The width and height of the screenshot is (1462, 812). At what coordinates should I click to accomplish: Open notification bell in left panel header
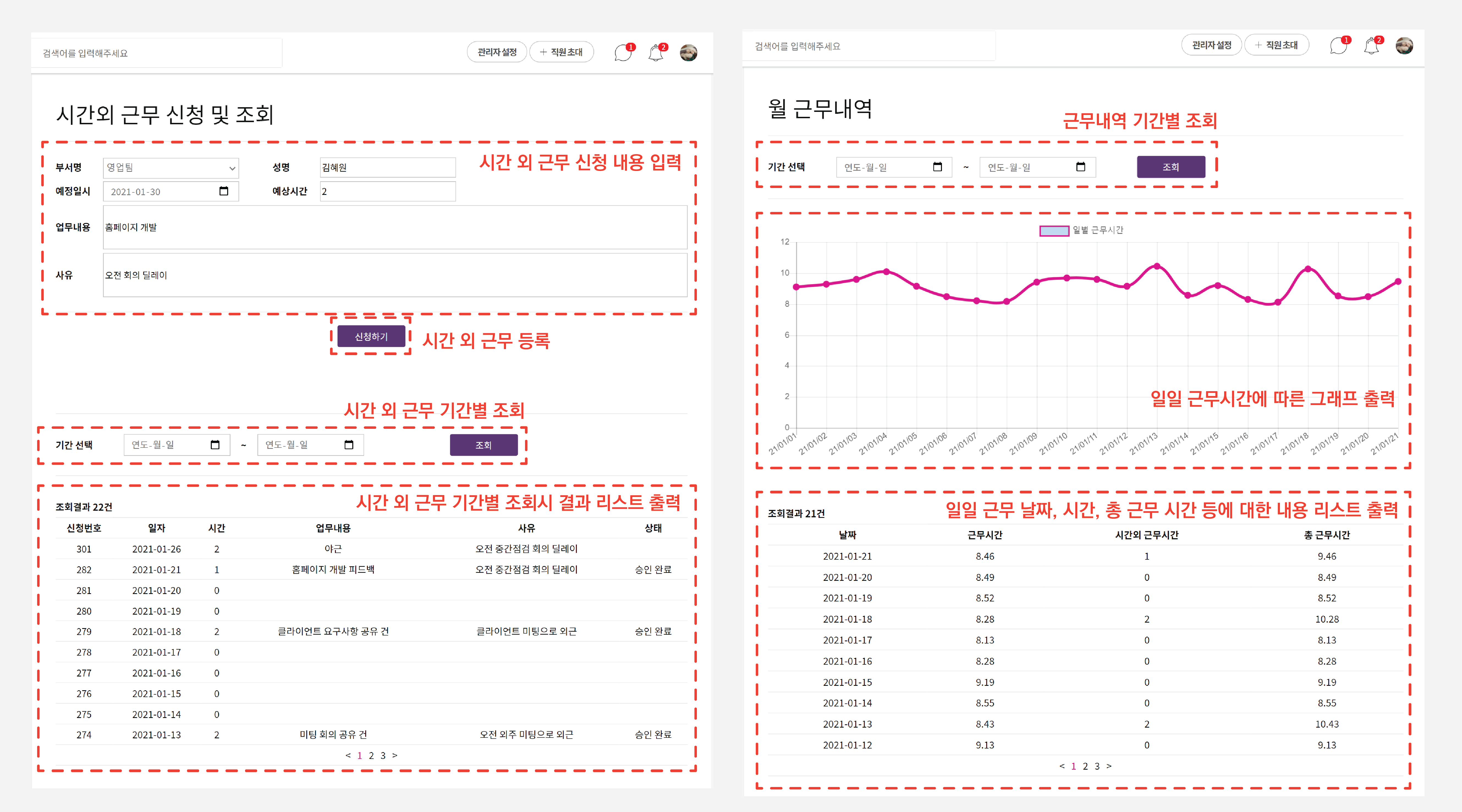pos(656,53)
